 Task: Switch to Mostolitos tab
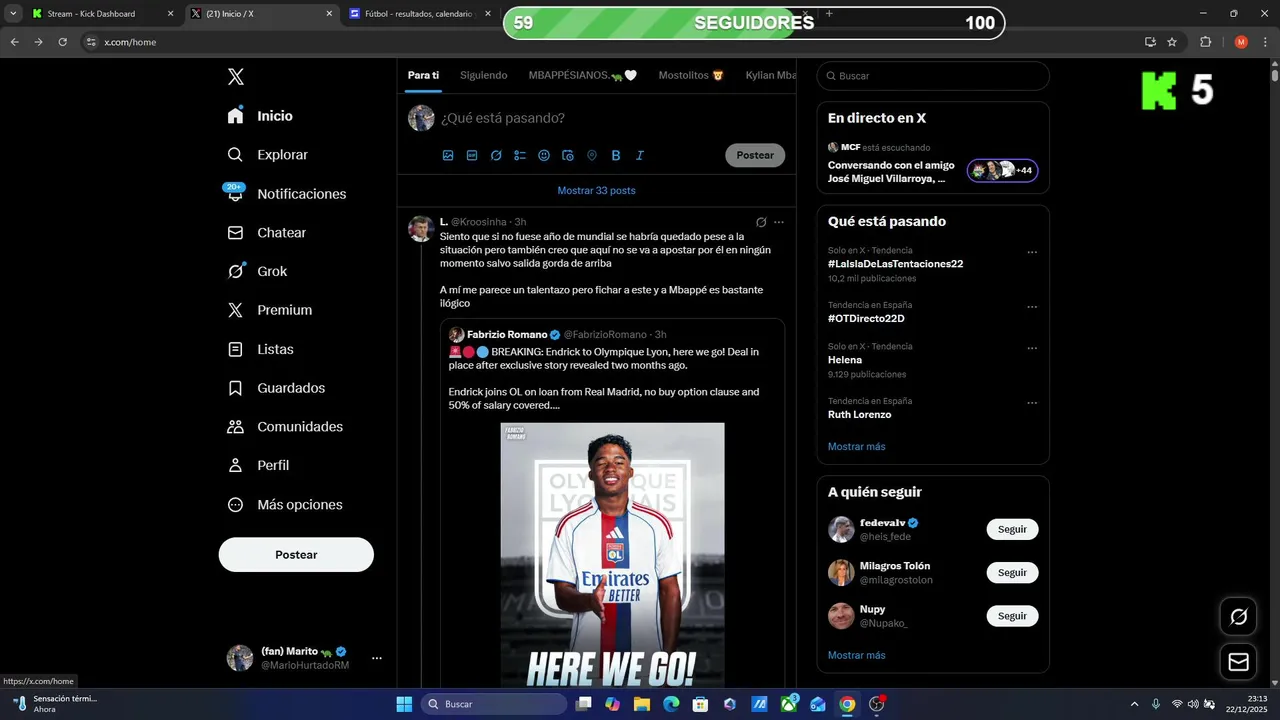691,75
